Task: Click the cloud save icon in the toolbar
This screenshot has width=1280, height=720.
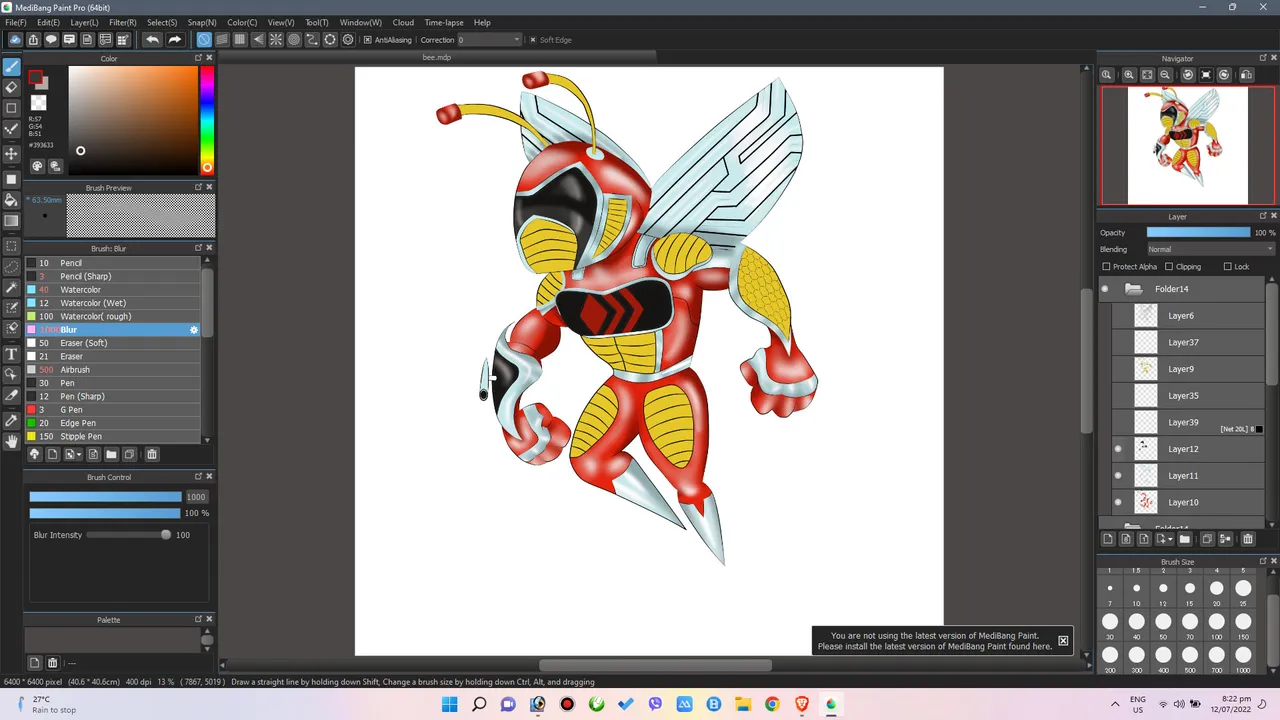Action: tap(15, 40)
